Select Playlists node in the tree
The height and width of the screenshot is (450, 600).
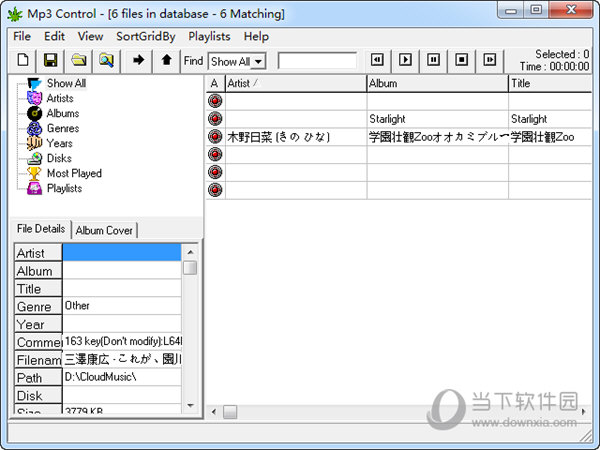(x=64, y=188)
